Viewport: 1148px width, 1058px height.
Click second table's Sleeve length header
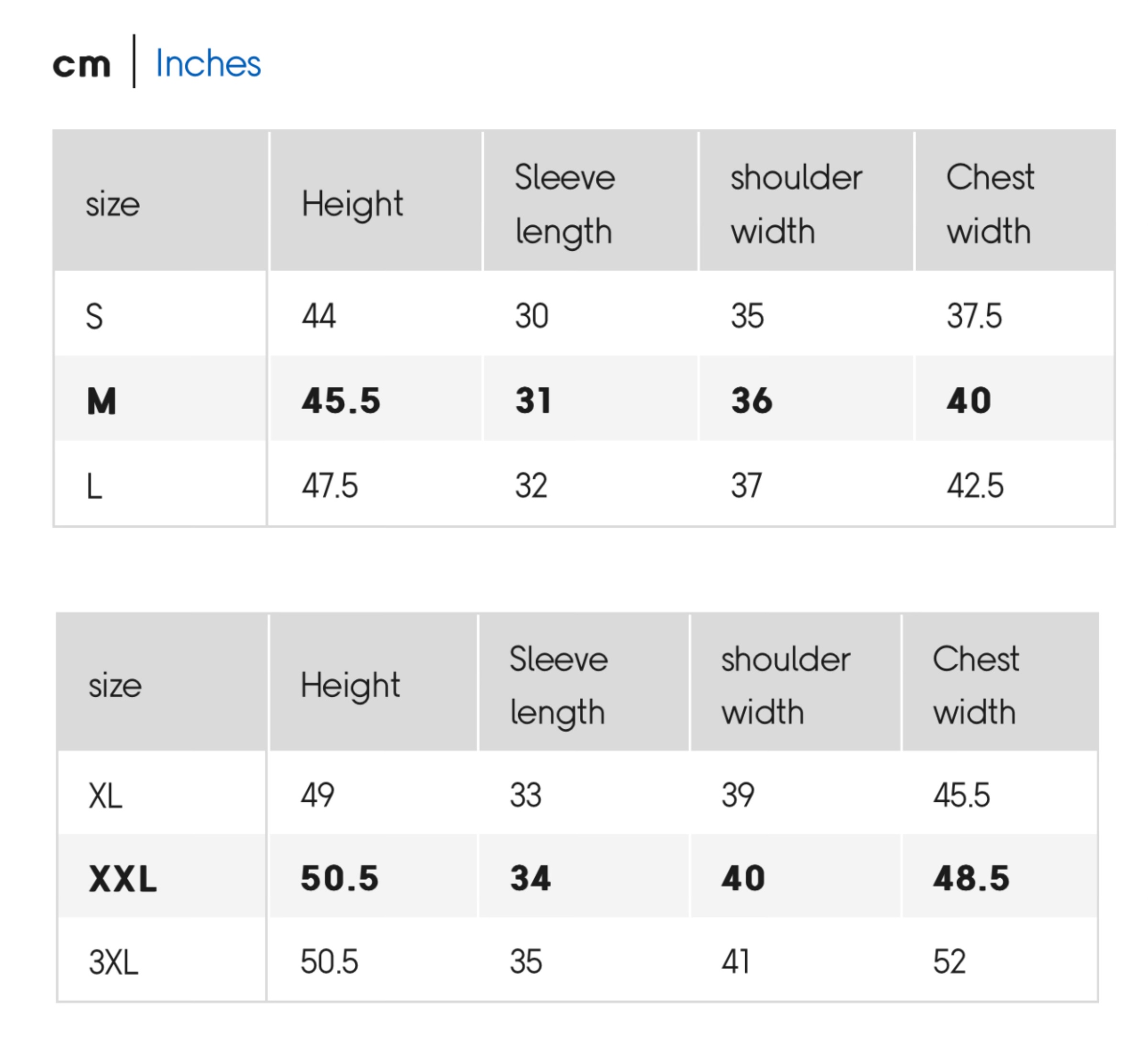[559, 686]
